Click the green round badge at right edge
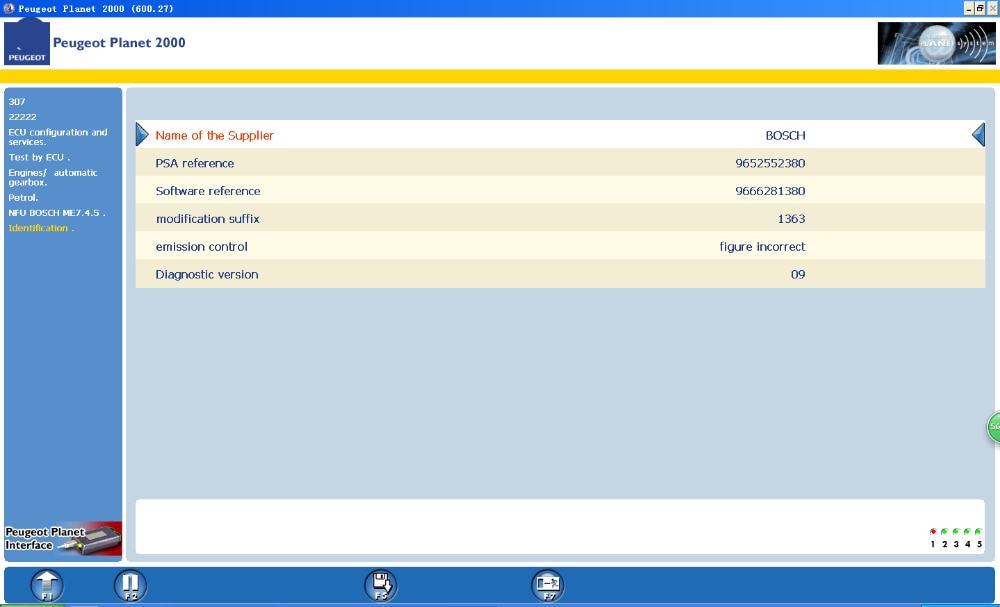 tap(994, 427)
